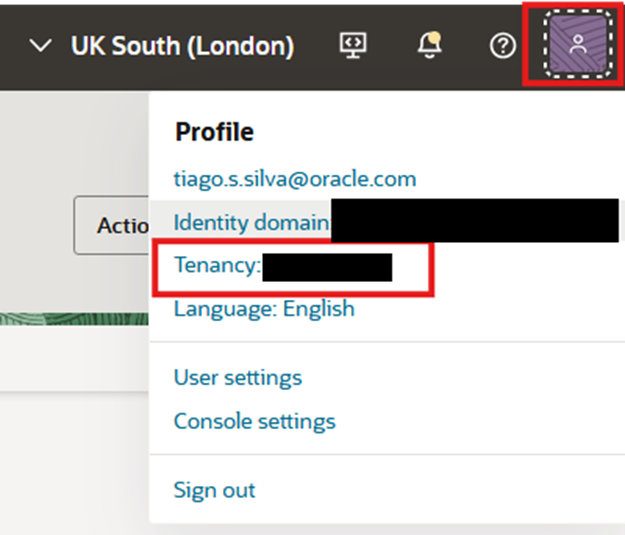This screenshot has height=535, width=625.
Task: Open Console settings
Action: point(255,421)
